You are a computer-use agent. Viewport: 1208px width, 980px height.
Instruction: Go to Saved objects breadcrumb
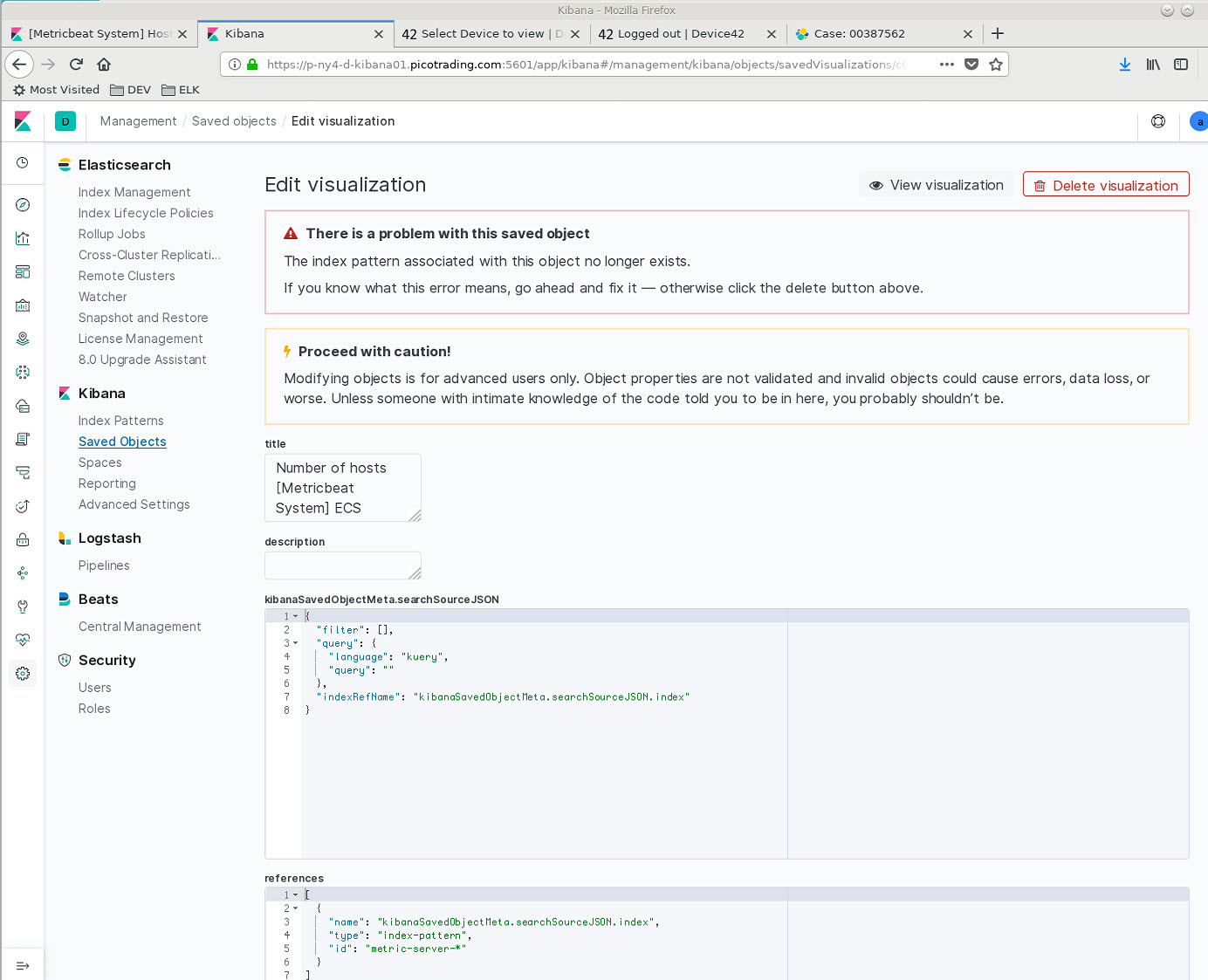pyautogui.click(x=234, y=121)
